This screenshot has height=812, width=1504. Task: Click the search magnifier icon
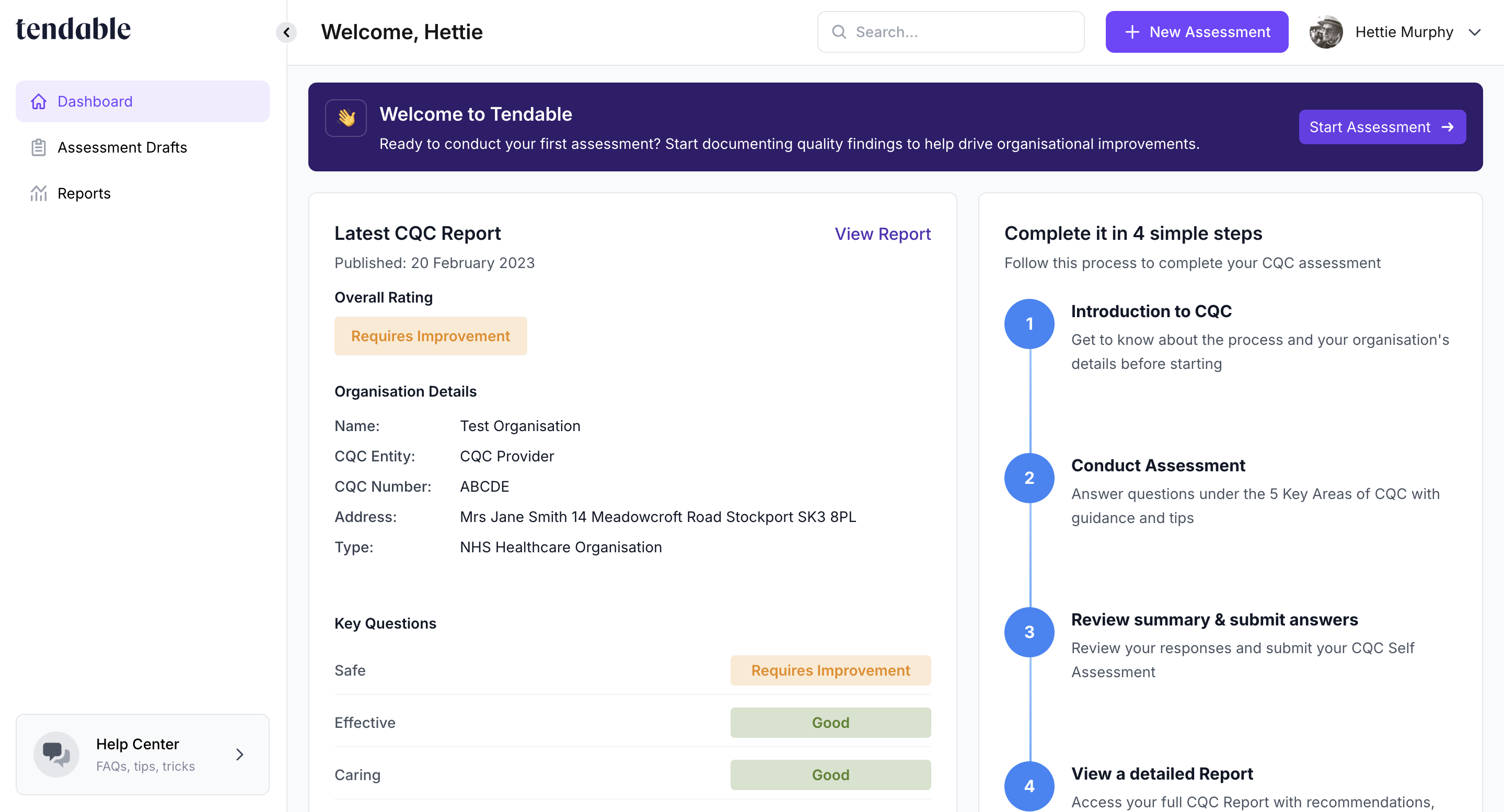(x=839, y=32)
